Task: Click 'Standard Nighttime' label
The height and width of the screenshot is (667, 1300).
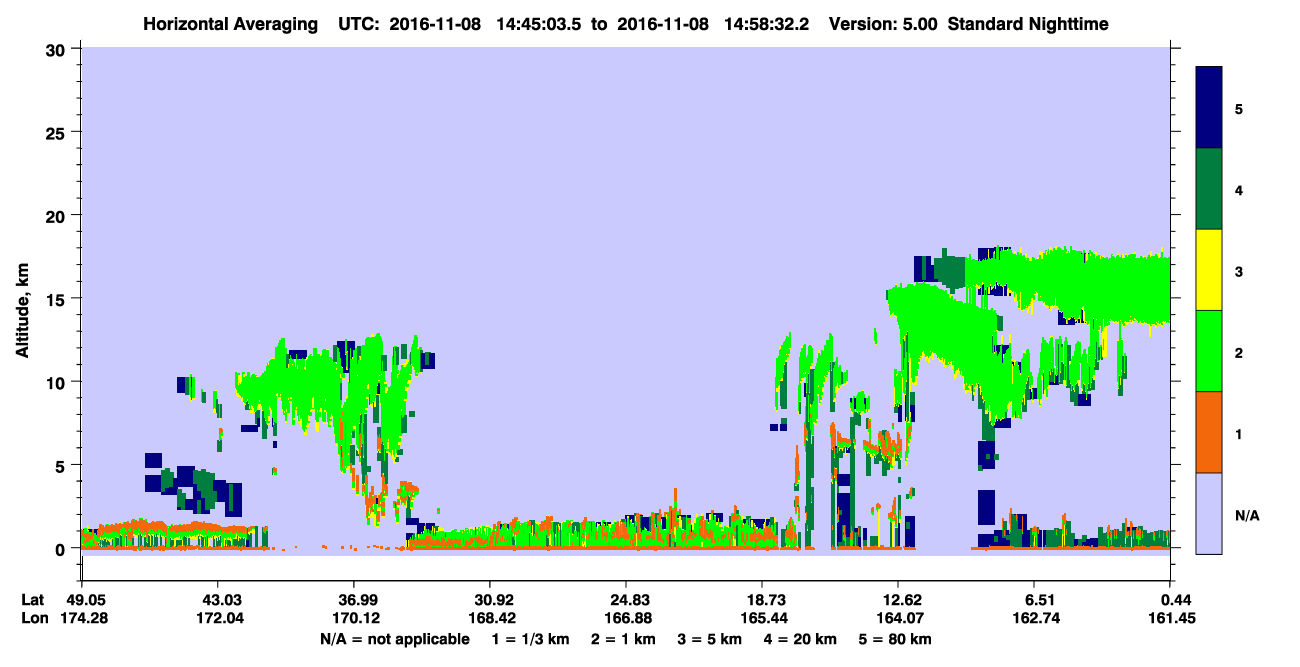Action: [1027, 23]
